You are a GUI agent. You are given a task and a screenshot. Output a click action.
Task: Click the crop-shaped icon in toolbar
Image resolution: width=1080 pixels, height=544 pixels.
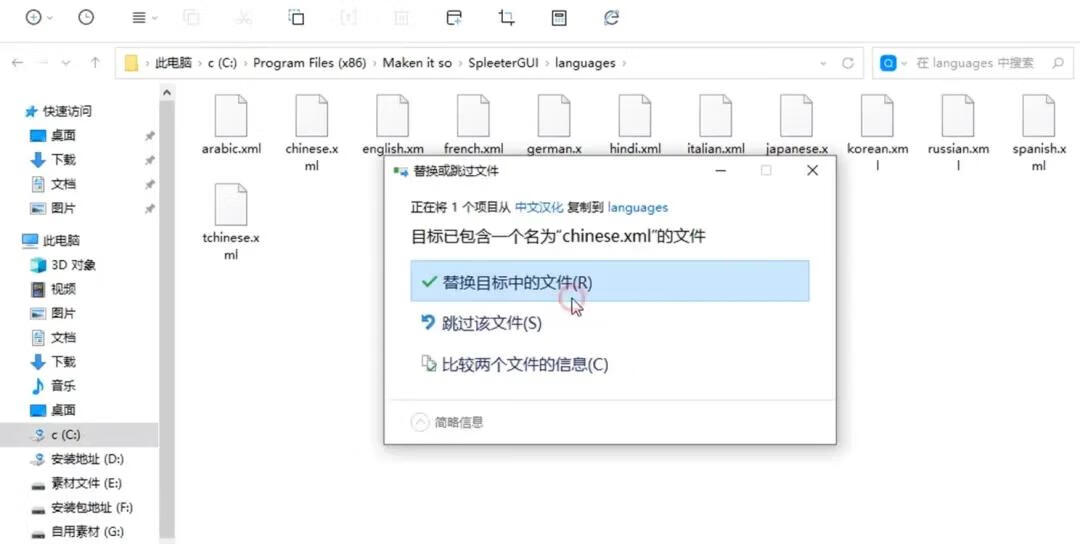click(506, 18)
